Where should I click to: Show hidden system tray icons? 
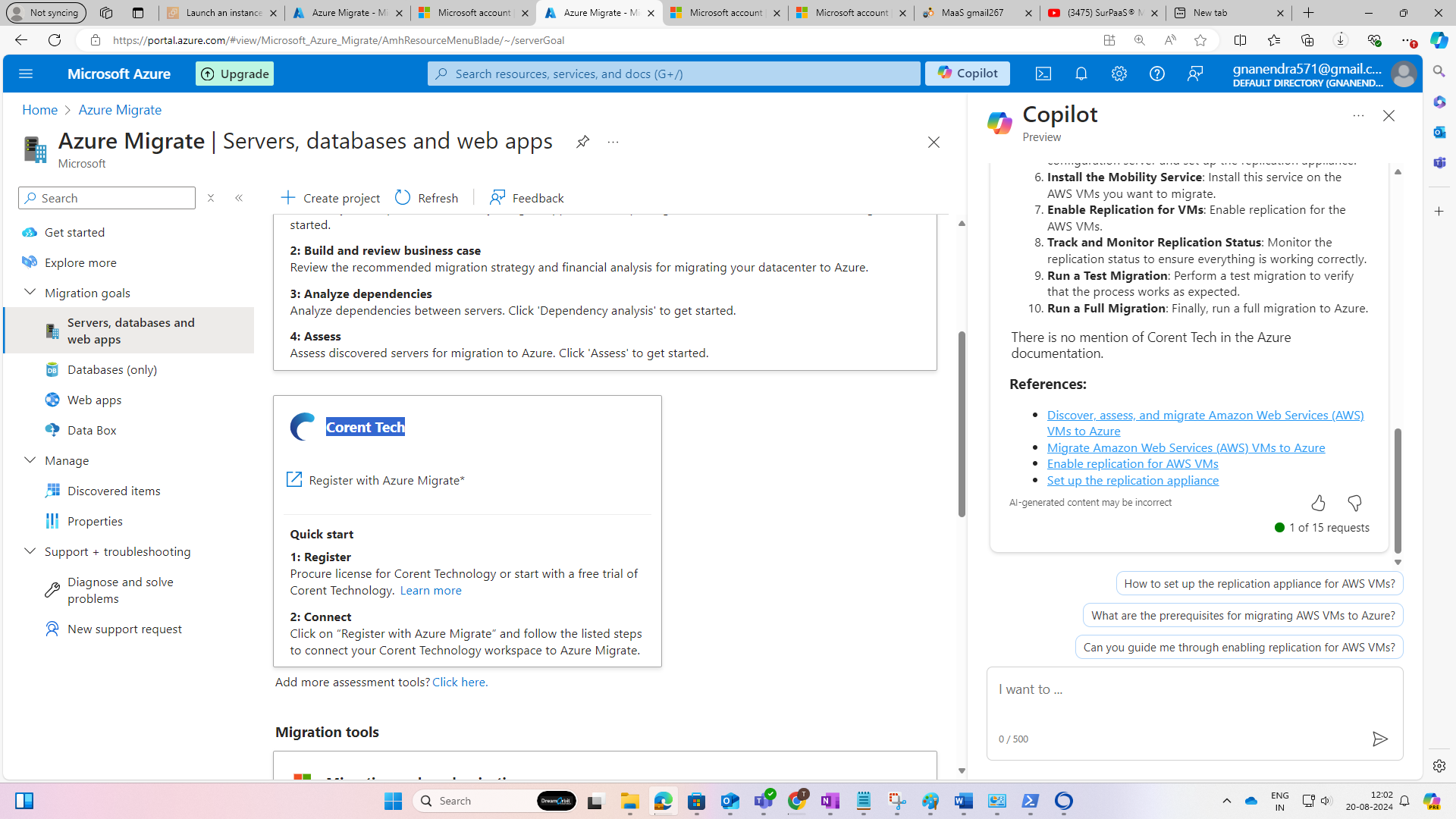click(1226, 801)
